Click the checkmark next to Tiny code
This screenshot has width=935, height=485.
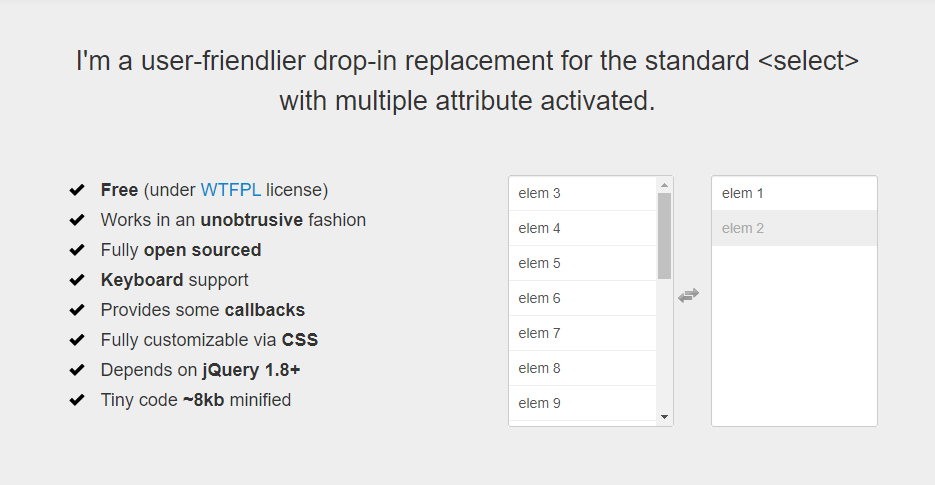coord(77,400)
